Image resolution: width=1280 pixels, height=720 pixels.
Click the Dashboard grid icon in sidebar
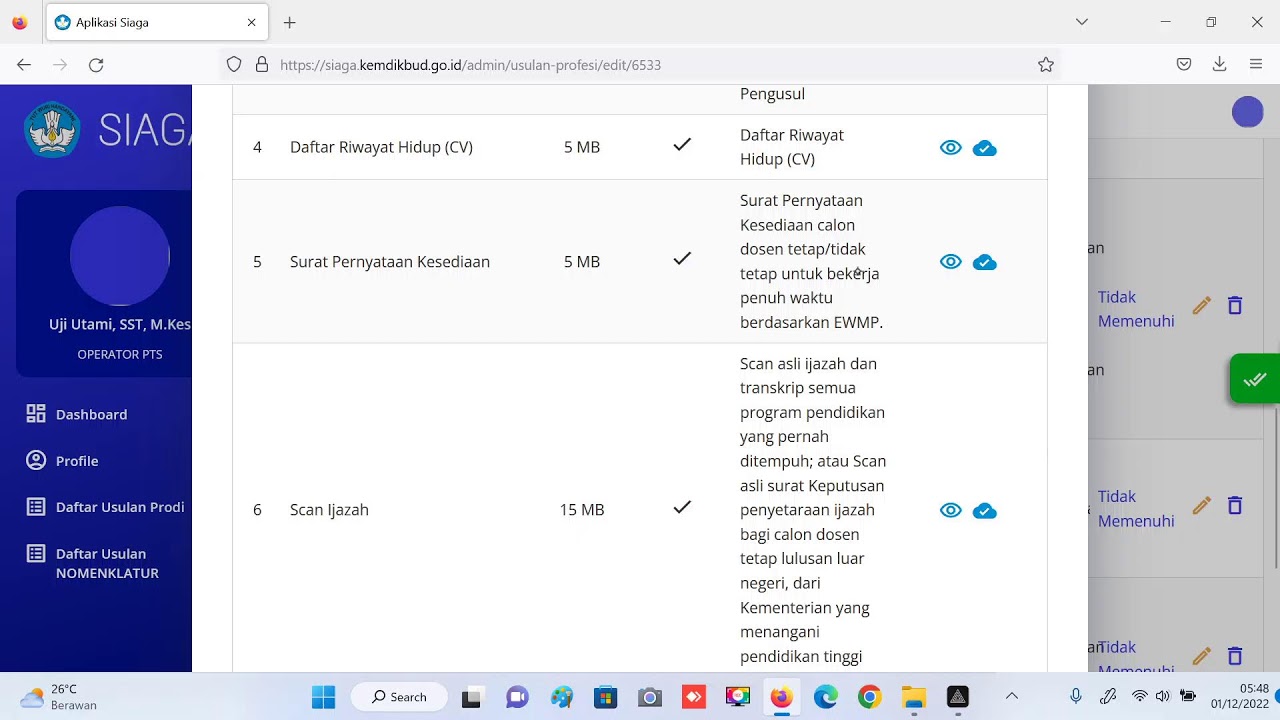[36, 414]
